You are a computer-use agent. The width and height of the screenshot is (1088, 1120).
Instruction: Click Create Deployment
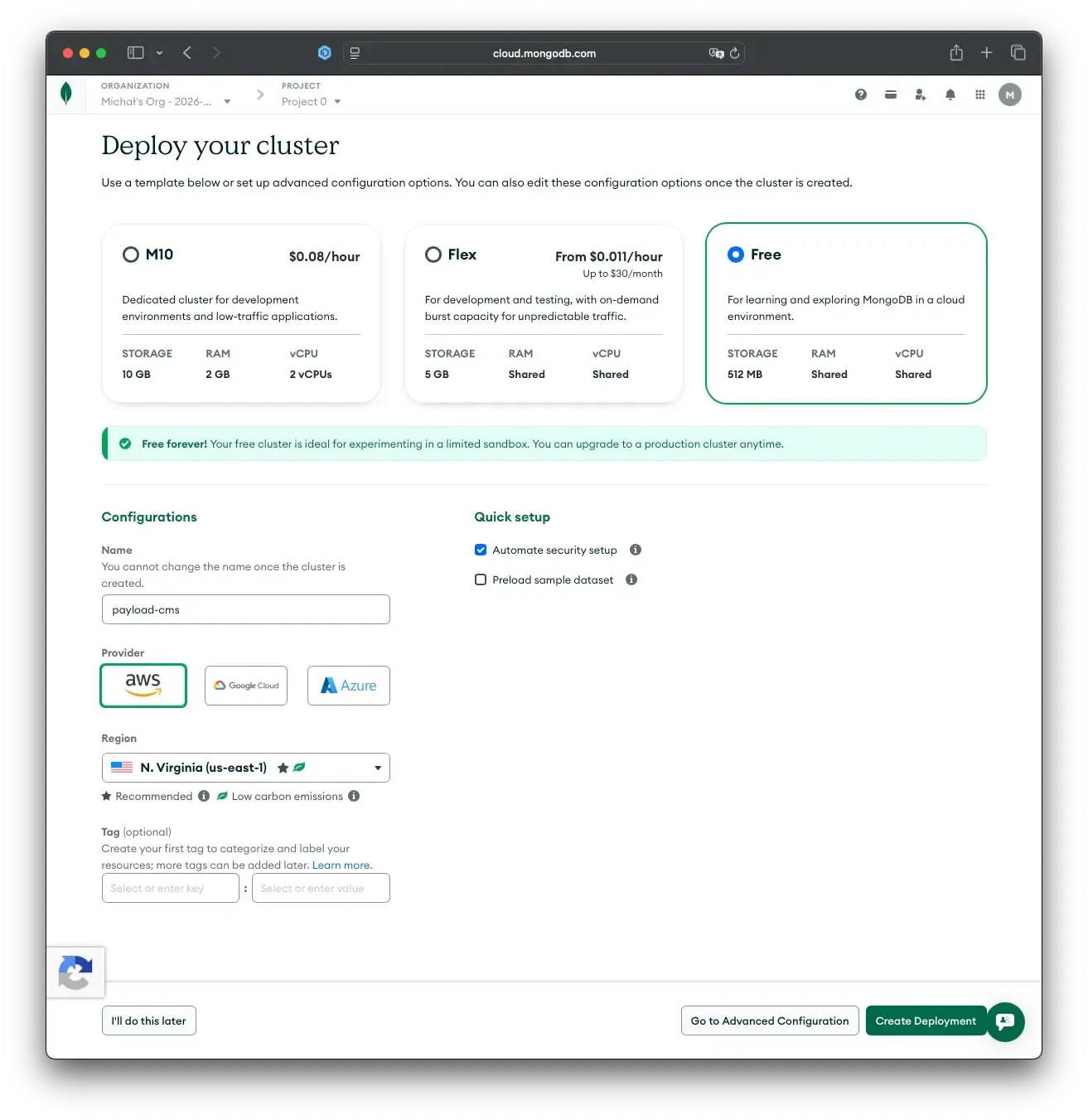click(x=926, y=1021)
